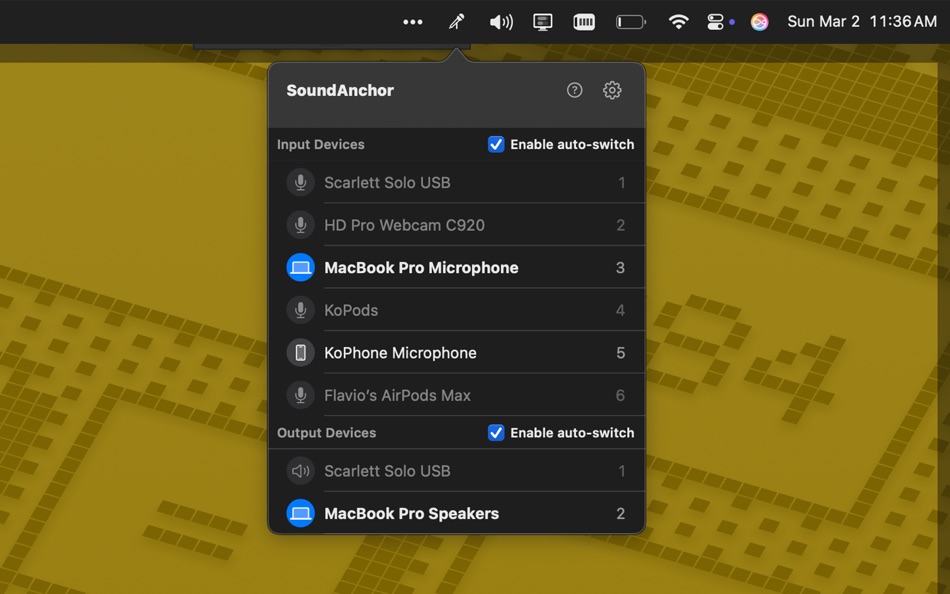This screenshot has height=594, width=950.
Task: Select Scarlett Solo USB output device
Action: point(457,471)
